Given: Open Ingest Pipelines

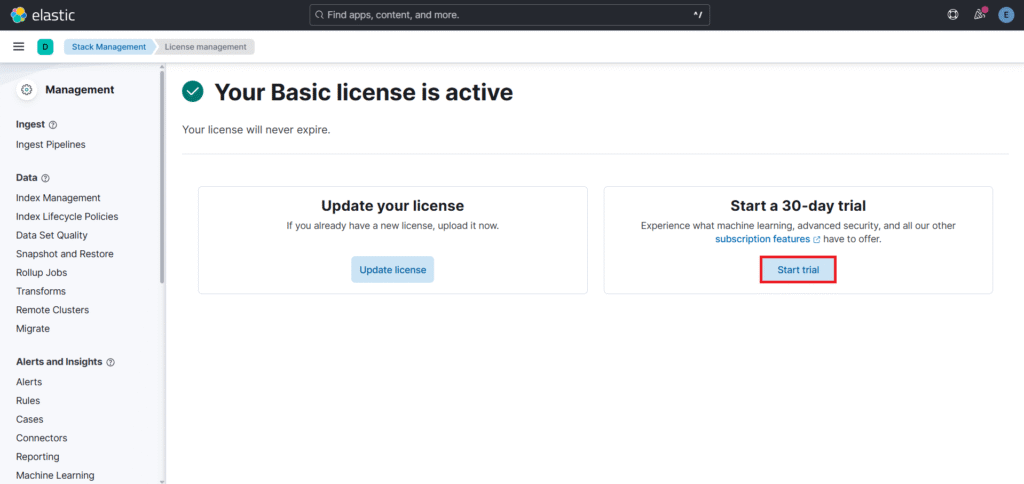Looking at the screenshot, I should (x=51, y=144).
